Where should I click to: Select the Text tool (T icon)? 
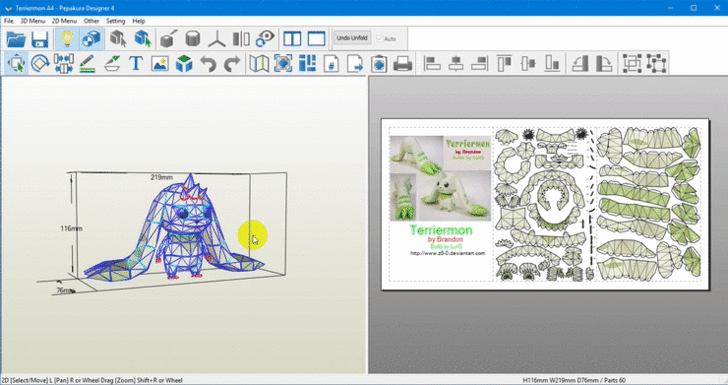136,64
